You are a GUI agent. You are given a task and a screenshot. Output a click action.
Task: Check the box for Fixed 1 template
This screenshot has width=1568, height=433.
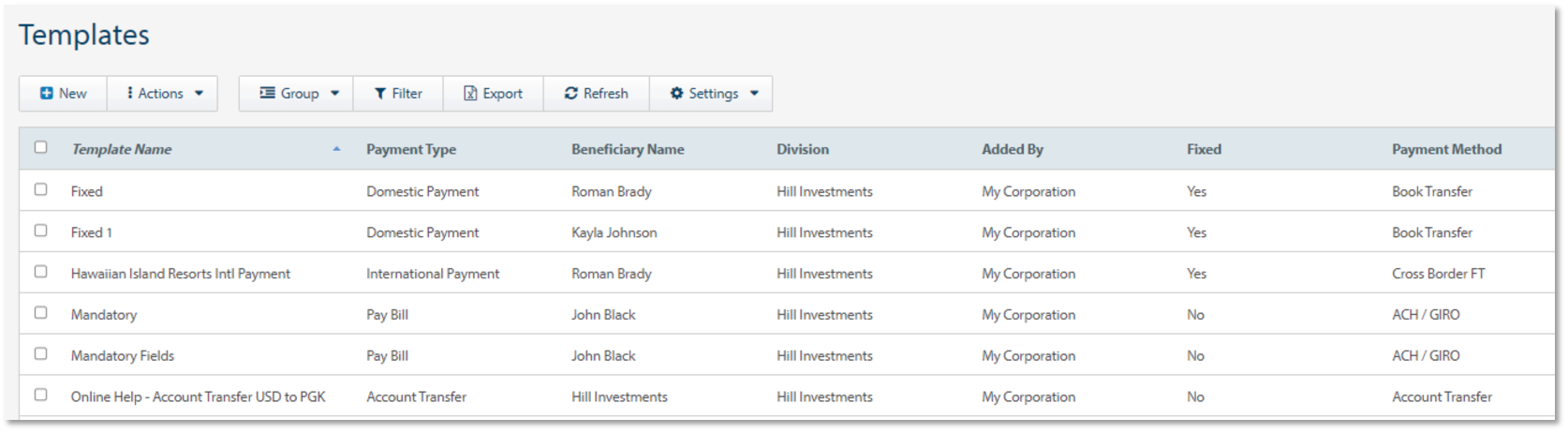tap(40, 231)
